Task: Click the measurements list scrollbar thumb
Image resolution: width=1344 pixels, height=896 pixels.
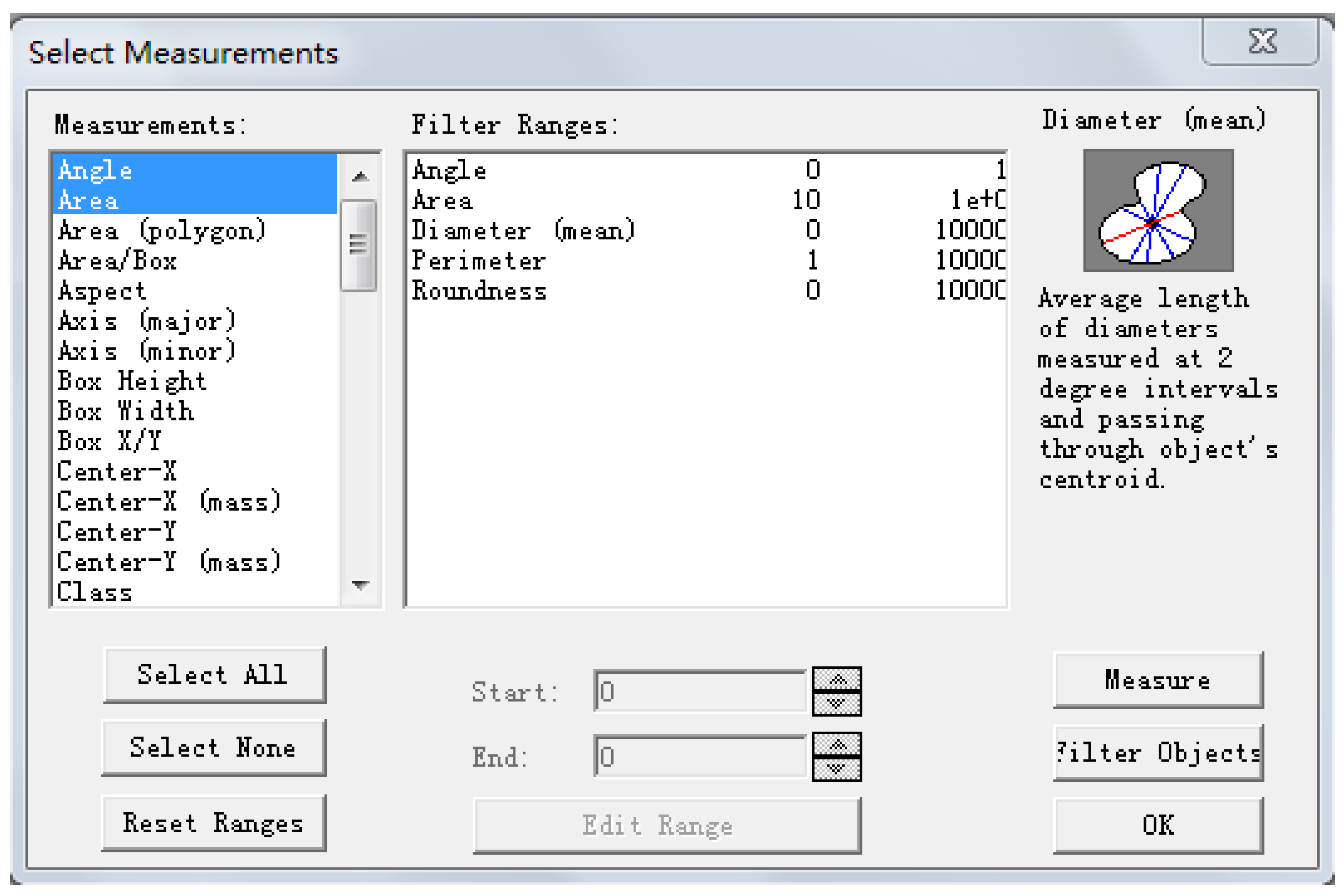Action: [358, 245]
